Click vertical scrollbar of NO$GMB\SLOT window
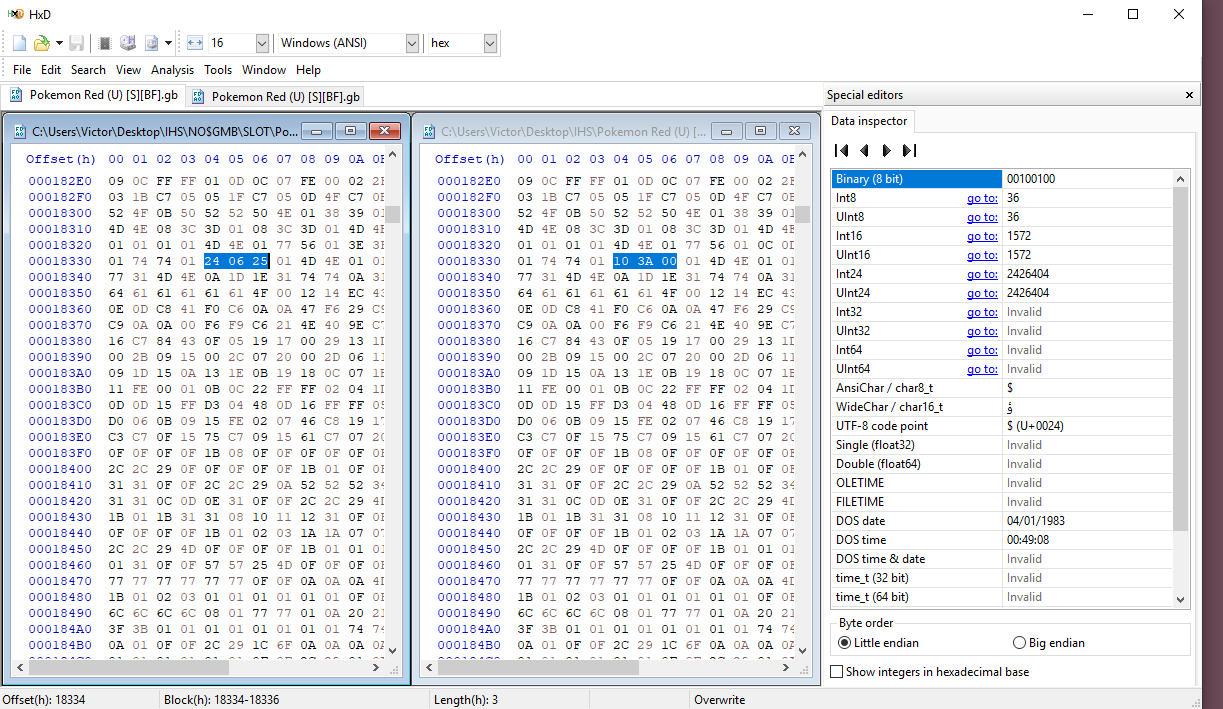The image size is (1223, 709). pyautogui.click(x=394, y=400)
